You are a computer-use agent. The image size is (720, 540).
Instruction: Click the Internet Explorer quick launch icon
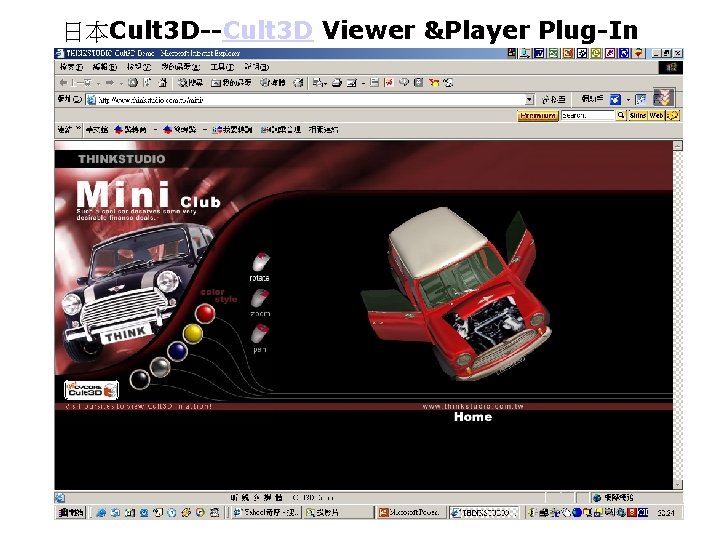pyautogui.click(x=101, y=512)
